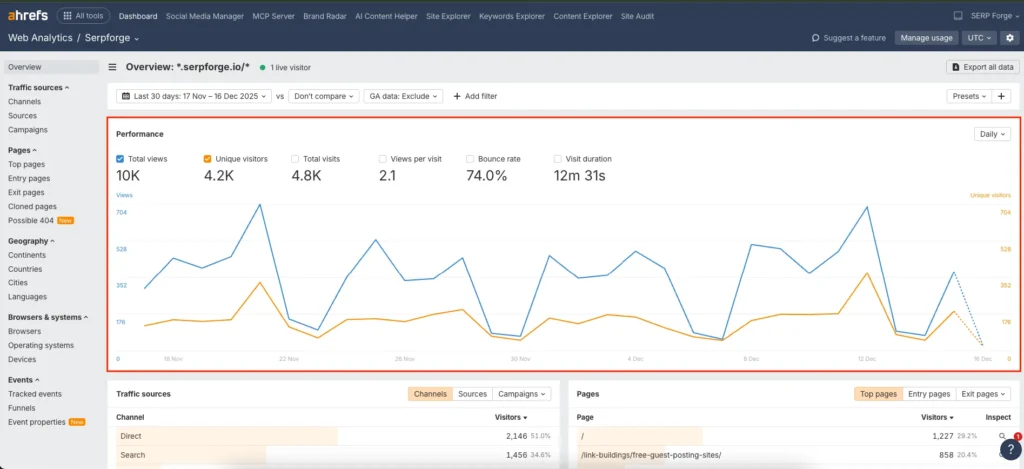Open the All tools grid menu
Image resolution: width=1024 pixels, height=469 pixels.
point(83,16)
